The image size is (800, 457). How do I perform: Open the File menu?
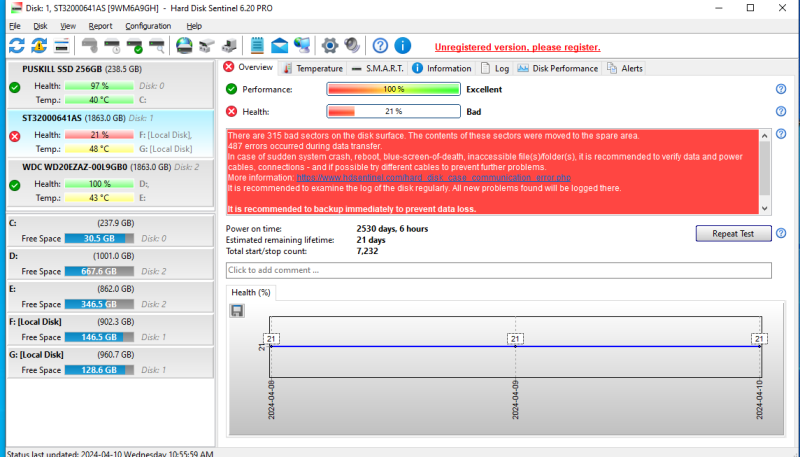point(15,26)
